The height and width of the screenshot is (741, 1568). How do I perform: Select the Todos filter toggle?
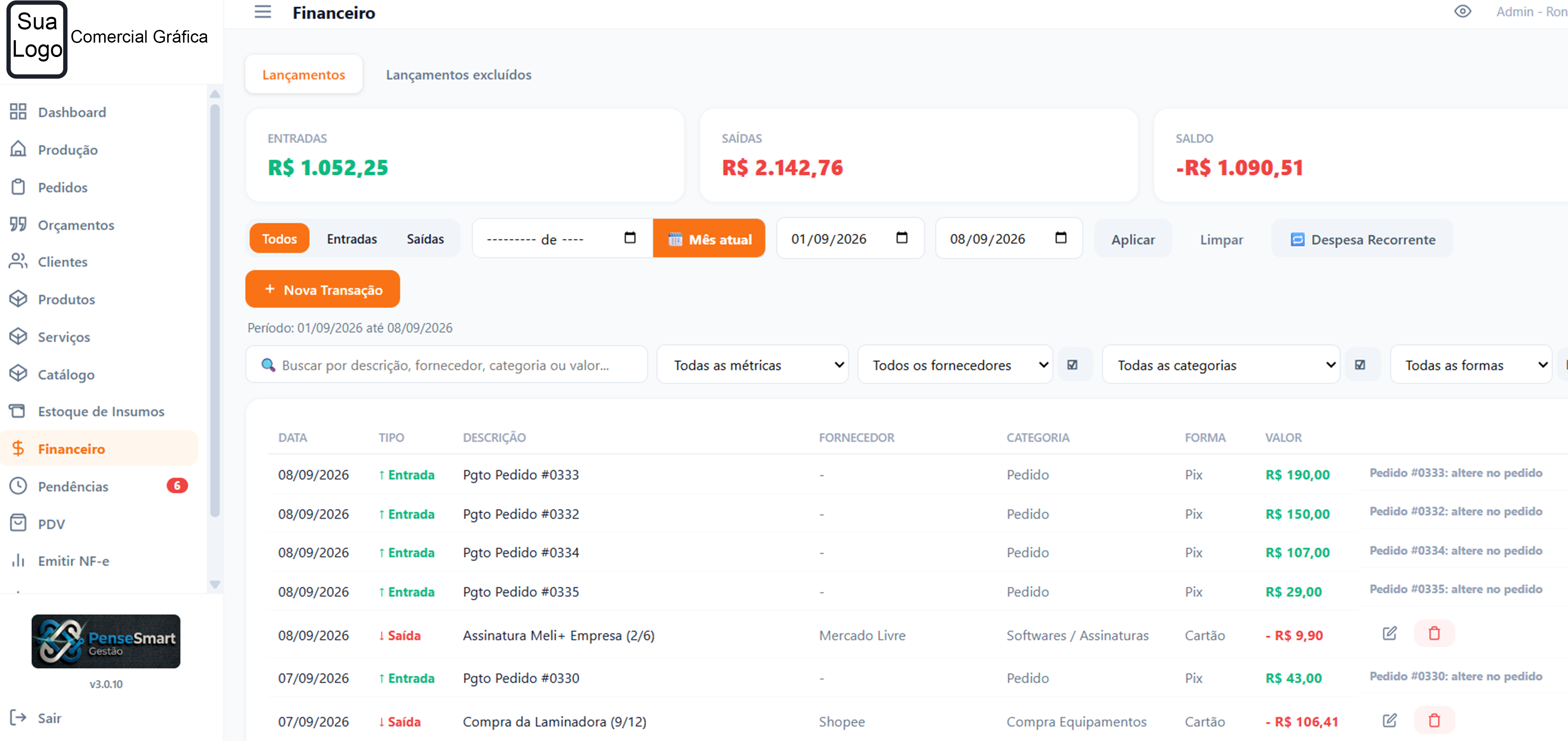[x=279, y=239]
